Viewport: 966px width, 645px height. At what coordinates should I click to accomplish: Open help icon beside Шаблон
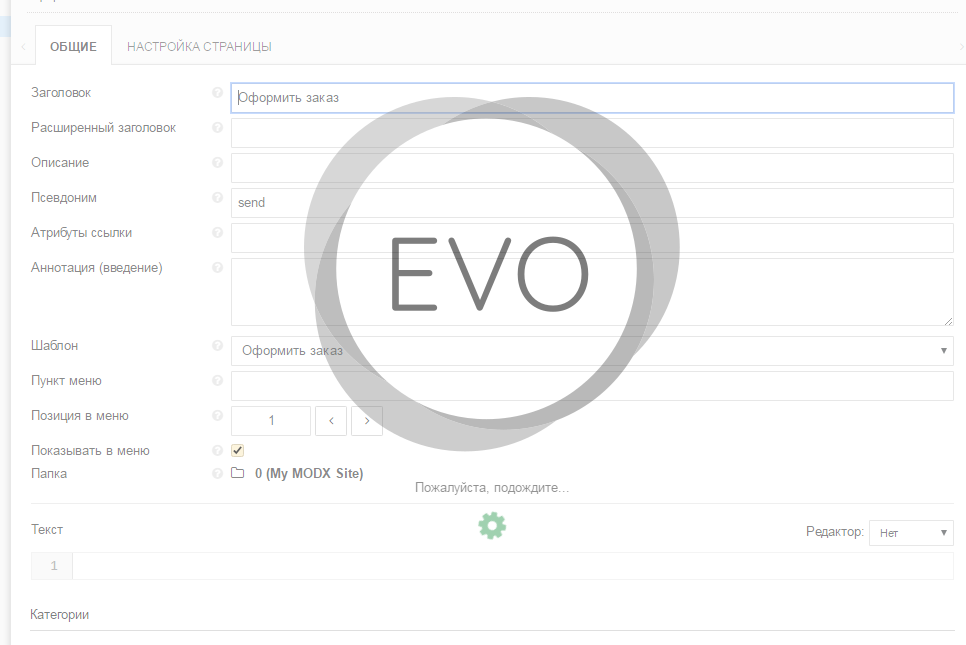[217, 346]
